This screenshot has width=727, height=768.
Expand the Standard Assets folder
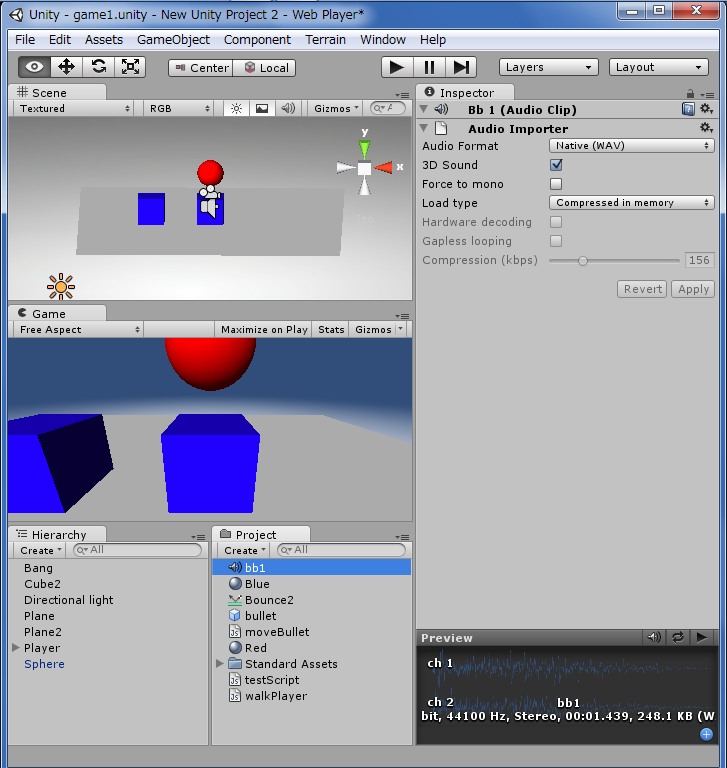point(220,664)
